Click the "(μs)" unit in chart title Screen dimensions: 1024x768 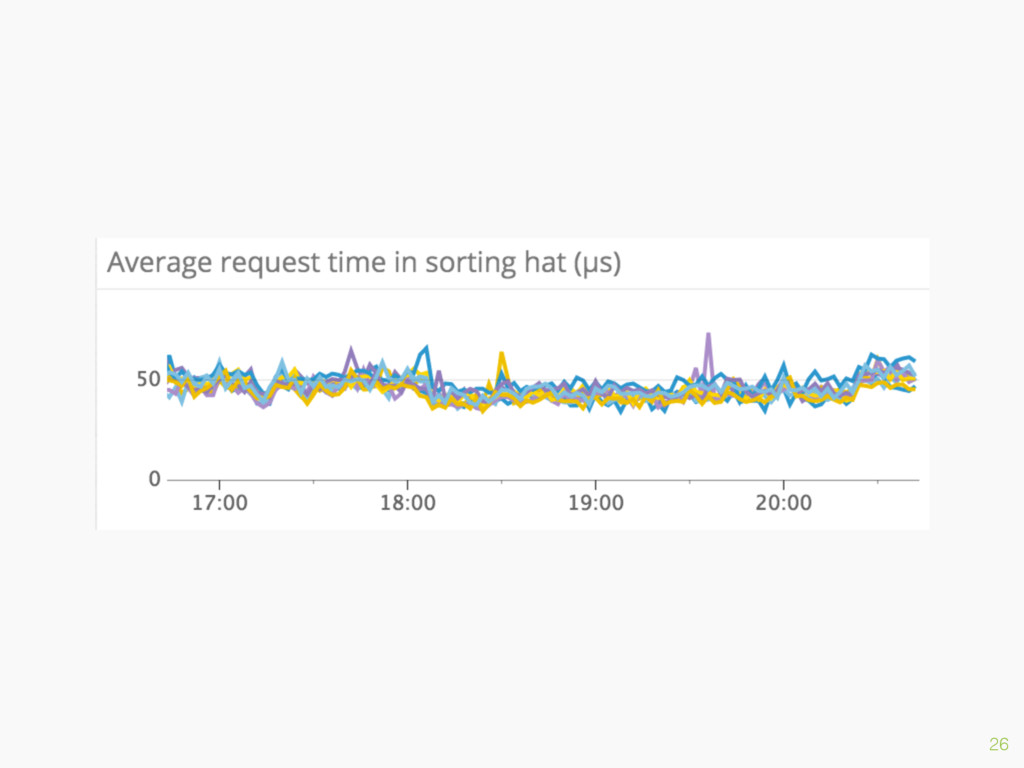point(597,263)
